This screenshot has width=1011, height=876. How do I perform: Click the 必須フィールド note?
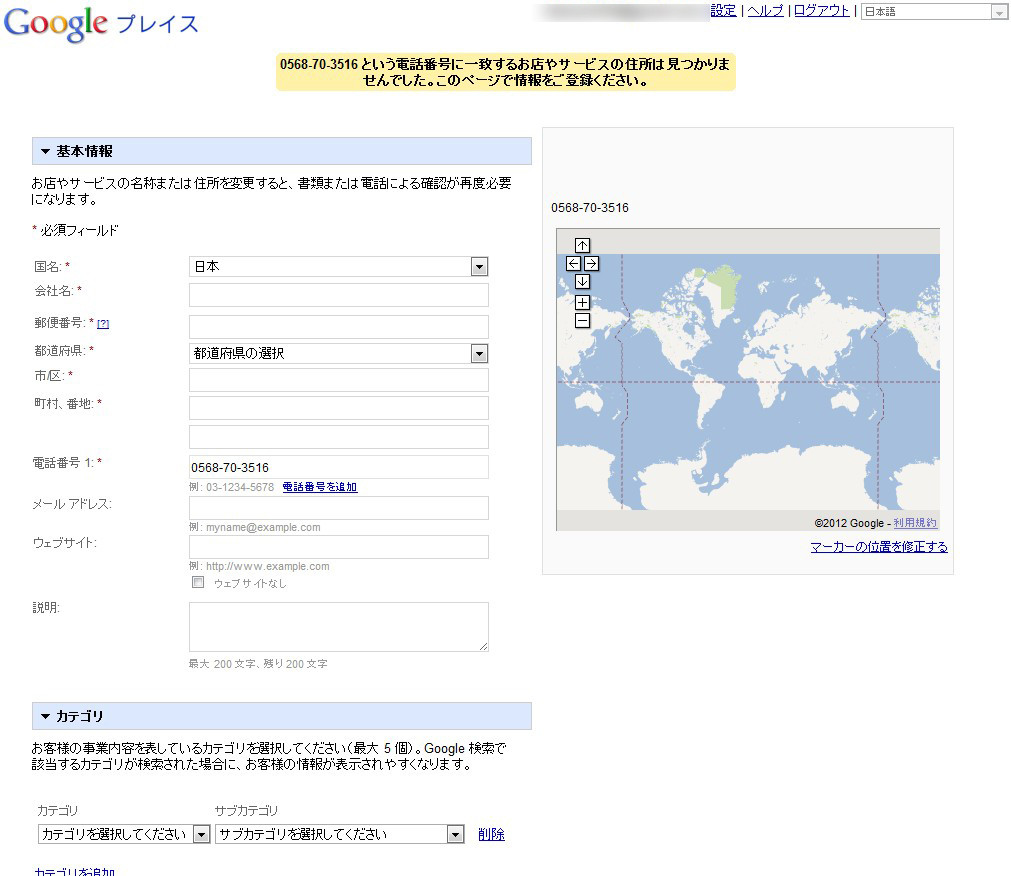[x=75, y=230]
